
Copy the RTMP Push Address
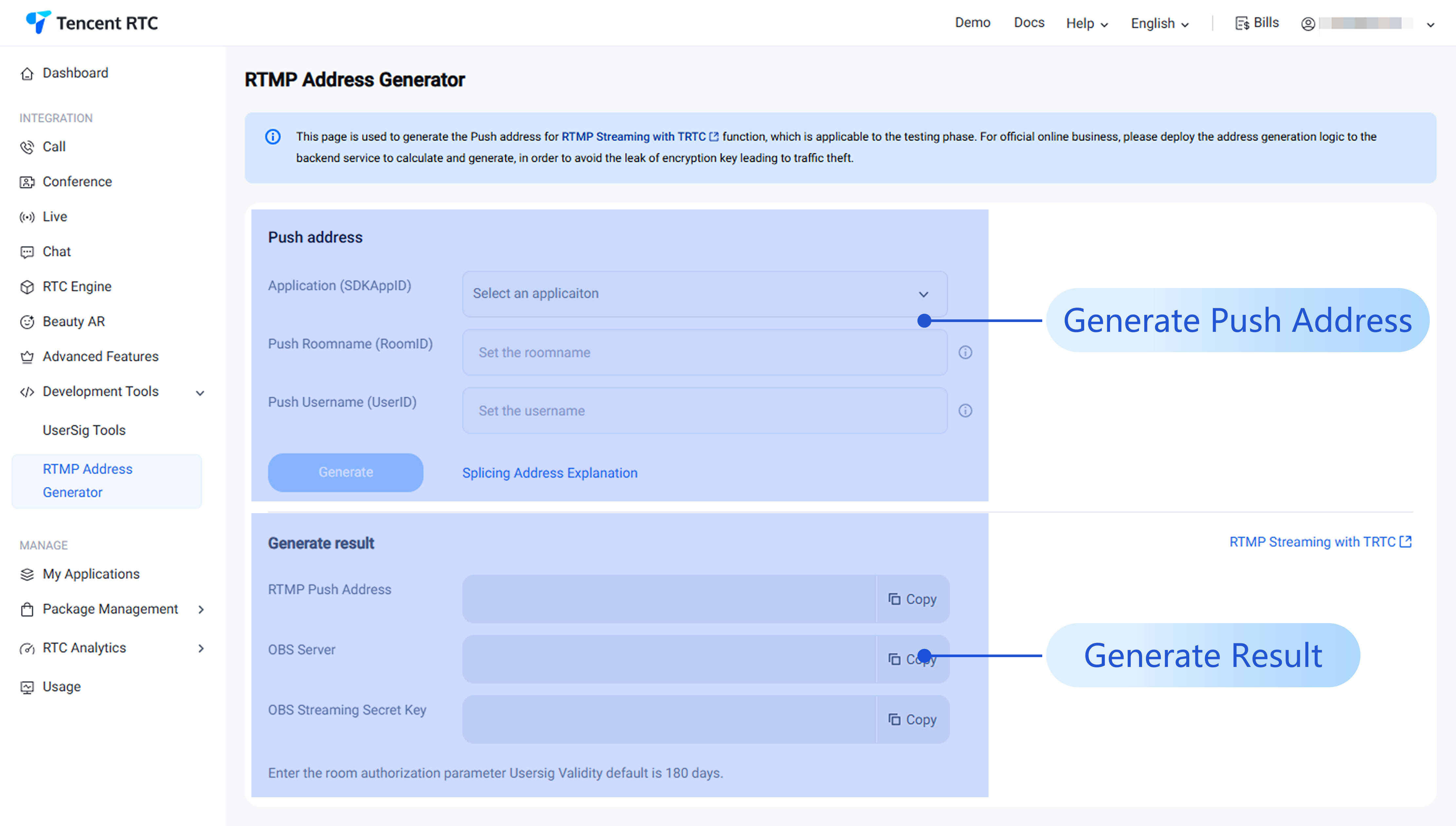click(x=912, y=599)
